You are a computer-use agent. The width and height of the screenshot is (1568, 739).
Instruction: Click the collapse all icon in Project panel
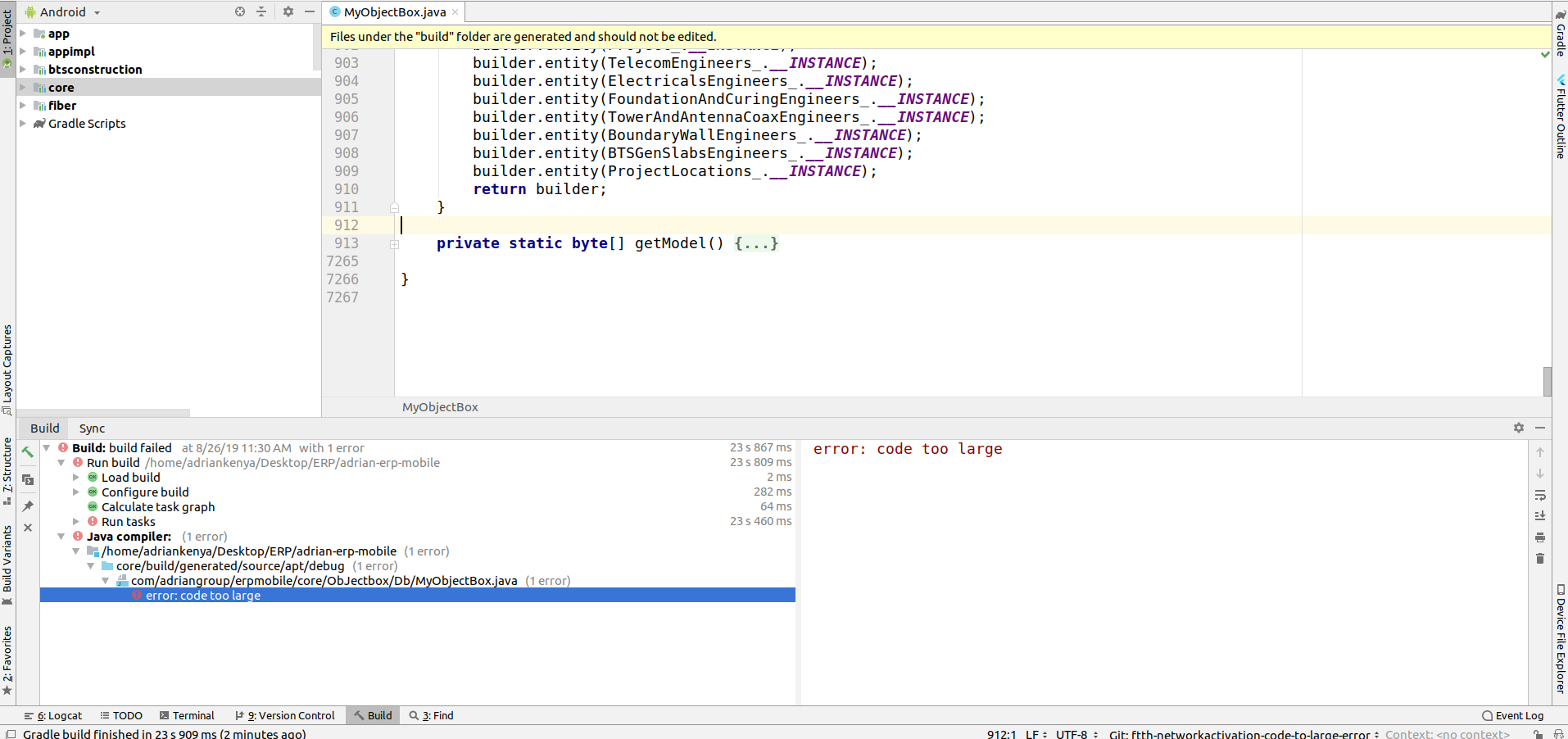(x=261, y=11)
